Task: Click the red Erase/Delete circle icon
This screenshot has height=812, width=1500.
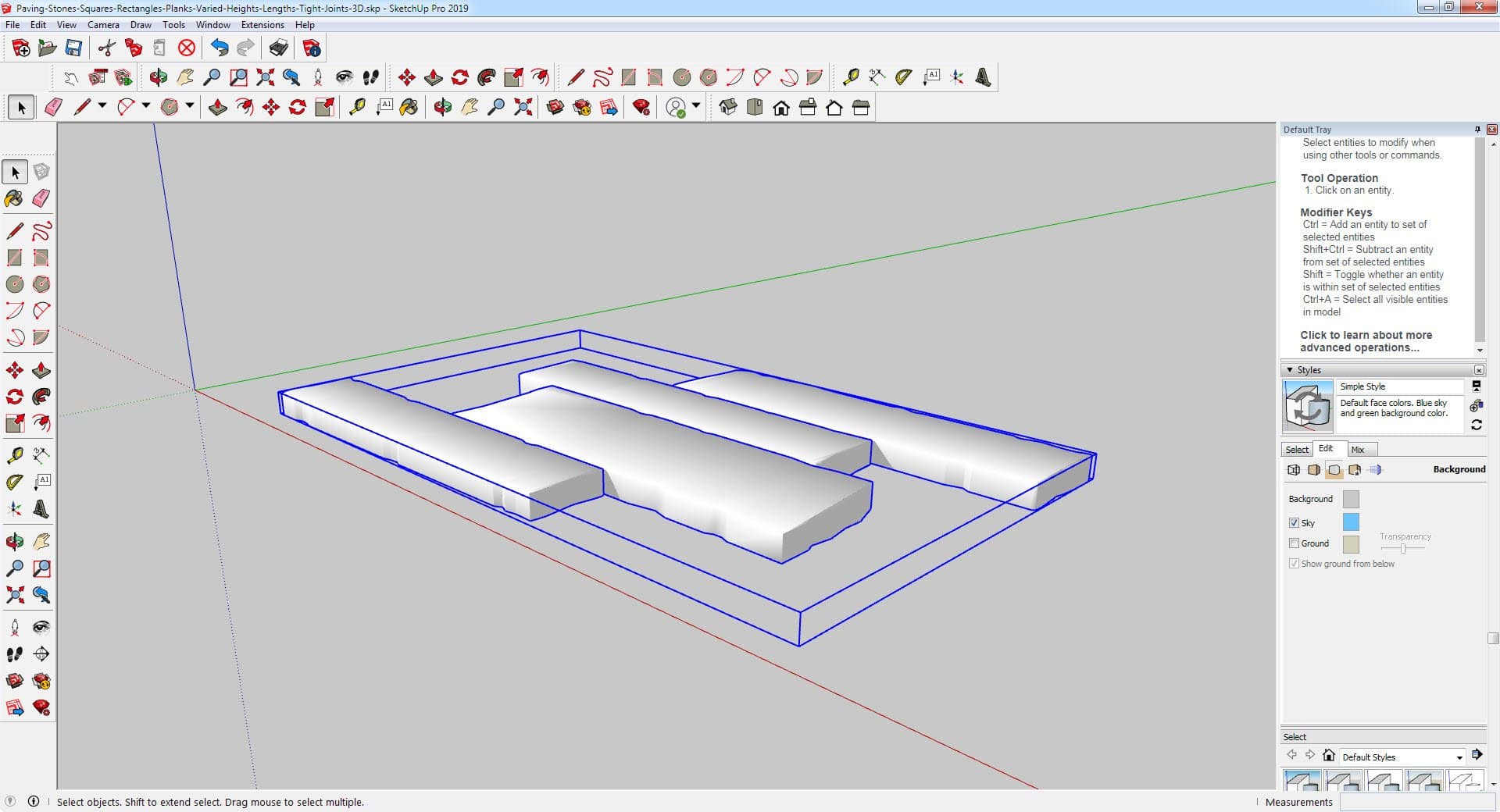Action: tap(187, 48)
